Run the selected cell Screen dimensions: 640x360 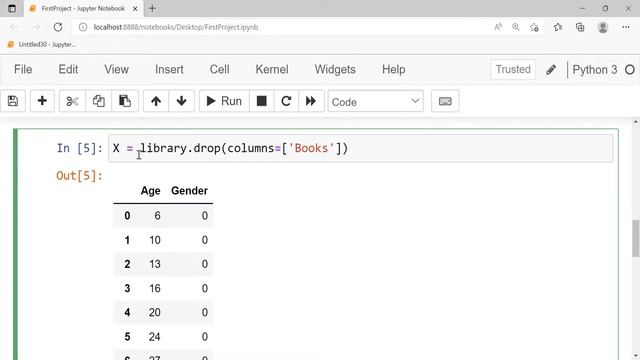point(224,101)
